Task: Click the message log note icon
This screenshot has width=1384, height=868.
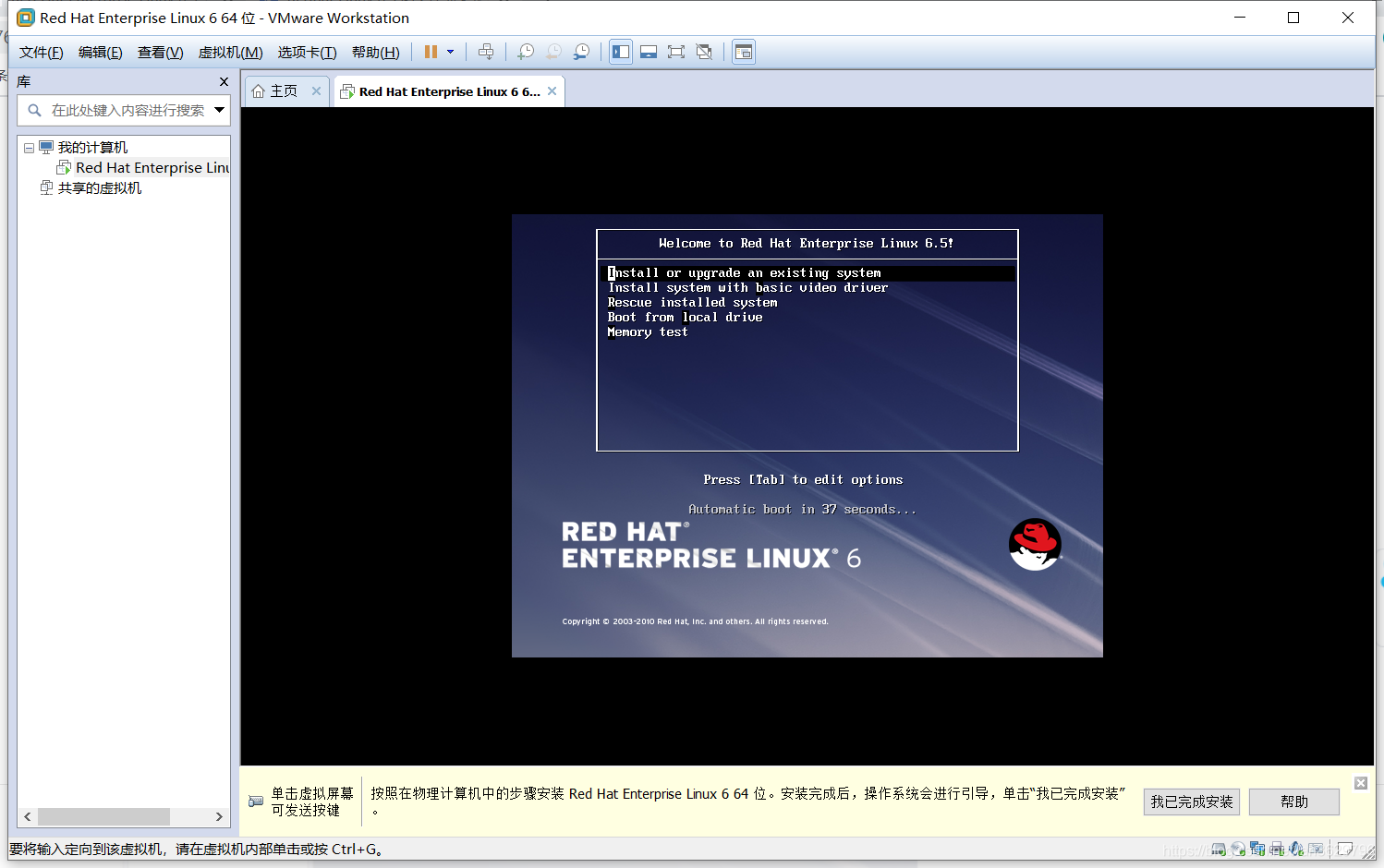Action: pos(1344,849)
